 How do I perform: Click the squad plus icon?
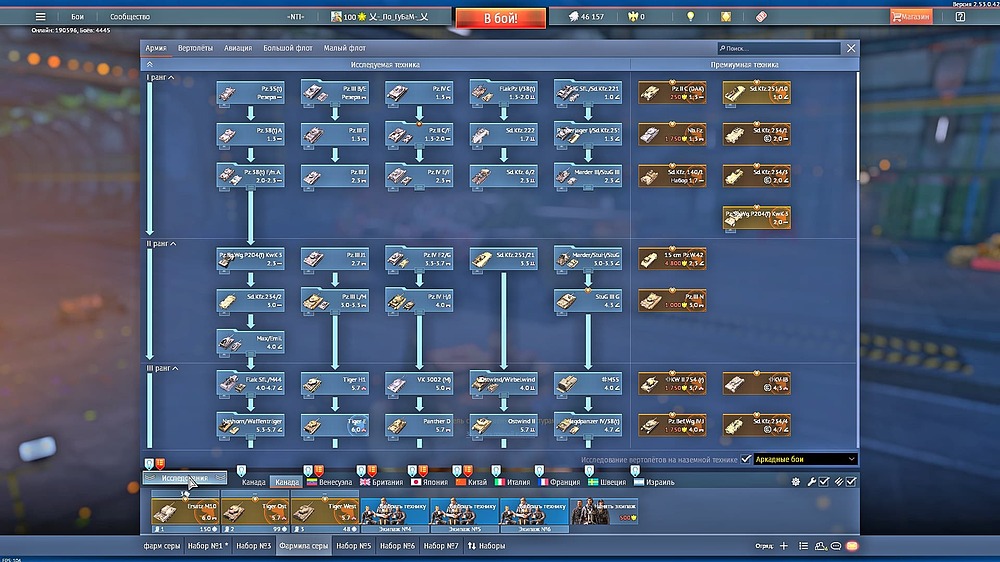pos(784,546)
